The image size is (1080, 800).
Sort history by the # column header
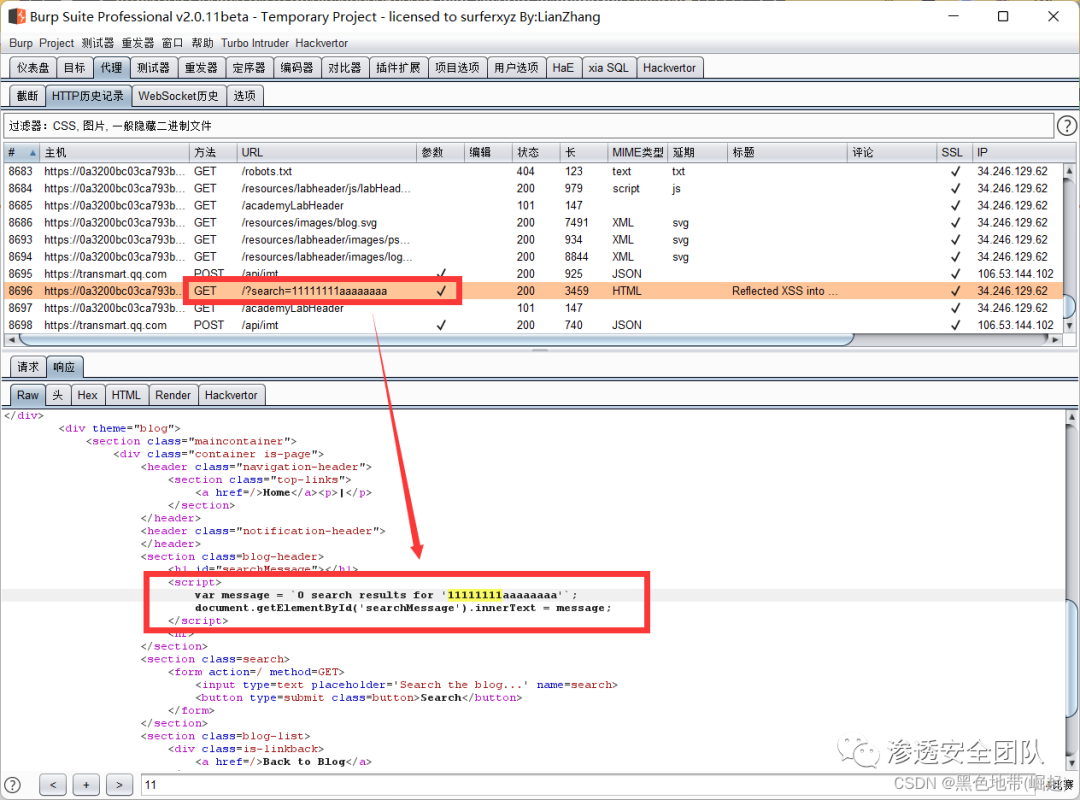[x=21, y=152]
